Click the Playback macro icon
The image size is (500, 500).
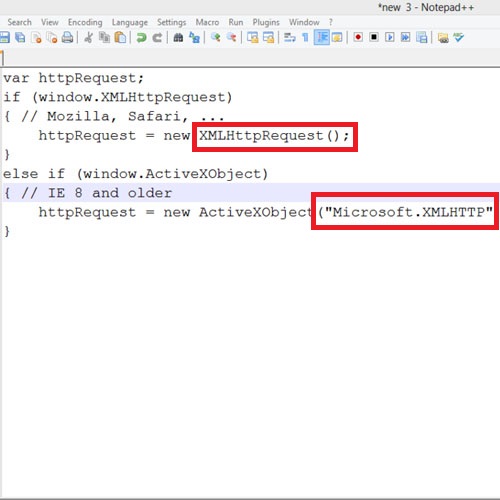pos(390,37)
